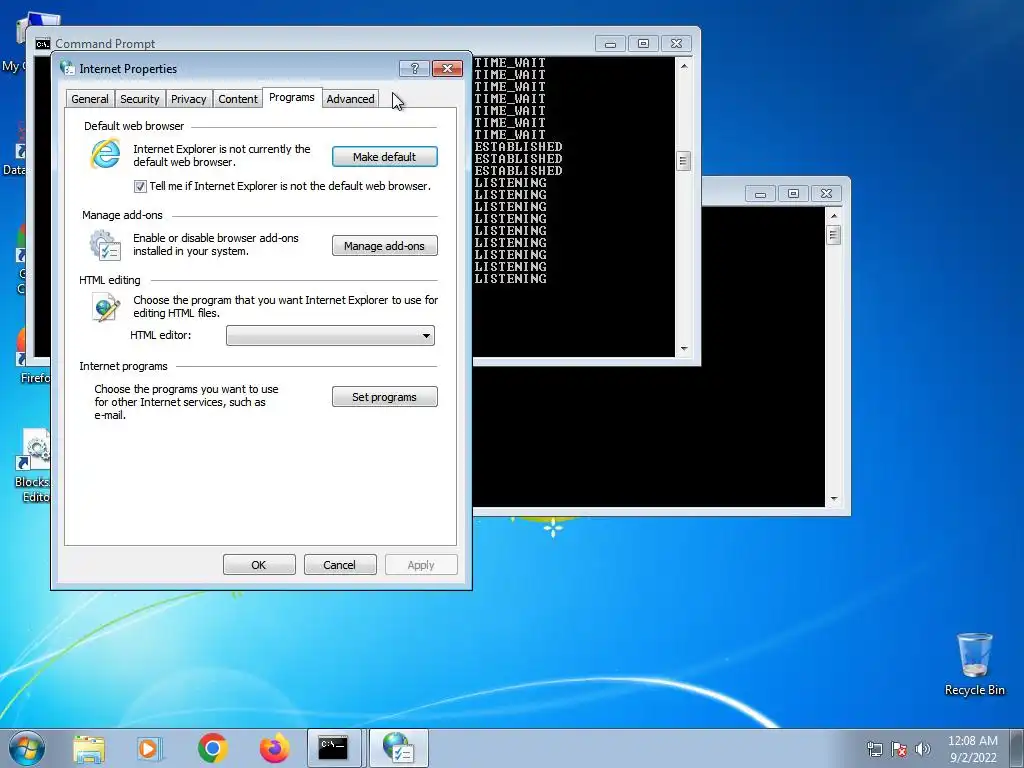Cancel the Internet Properties dialog
The height and width of the screenshot is (768, 1024).
pyautogui.click(x=340, y=565)
